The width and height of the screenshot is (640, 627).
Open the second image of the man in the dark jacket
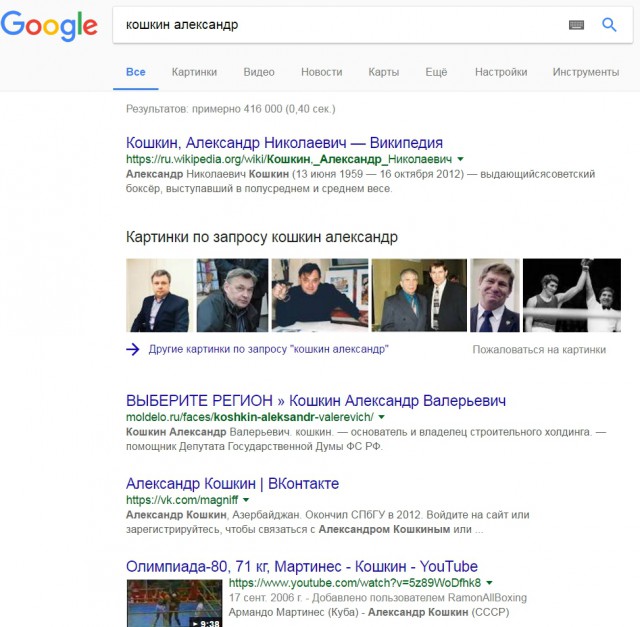tap(232, 295)
